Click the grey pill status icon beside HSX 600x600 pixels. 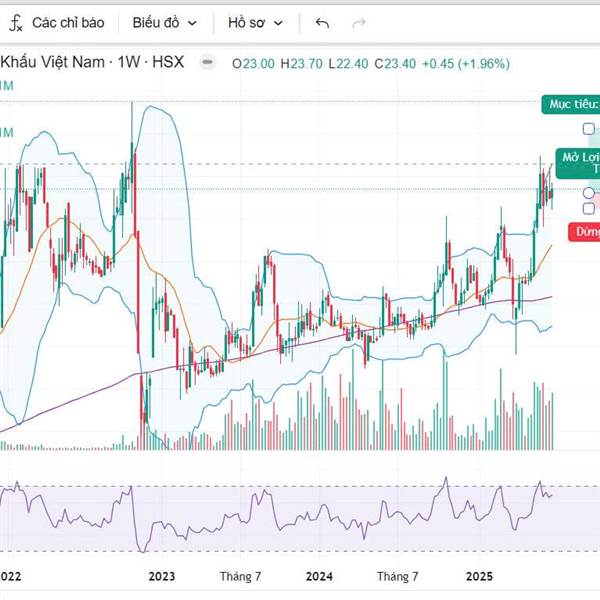pyautogui.click(x=207, y=62)
